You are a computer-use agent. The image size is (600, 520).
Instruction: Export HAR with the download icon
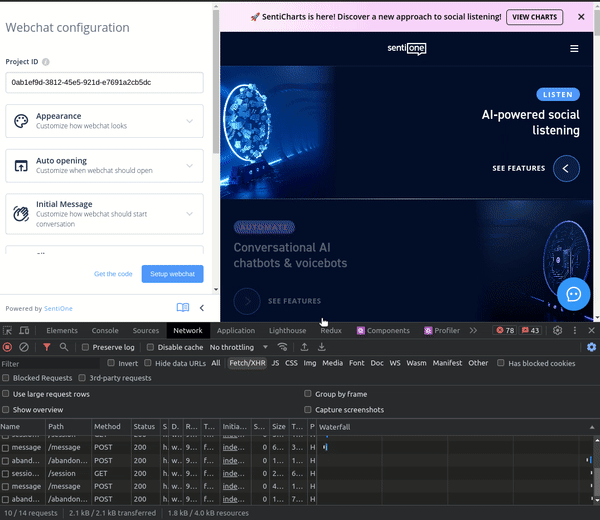click(x=322, y=347)
